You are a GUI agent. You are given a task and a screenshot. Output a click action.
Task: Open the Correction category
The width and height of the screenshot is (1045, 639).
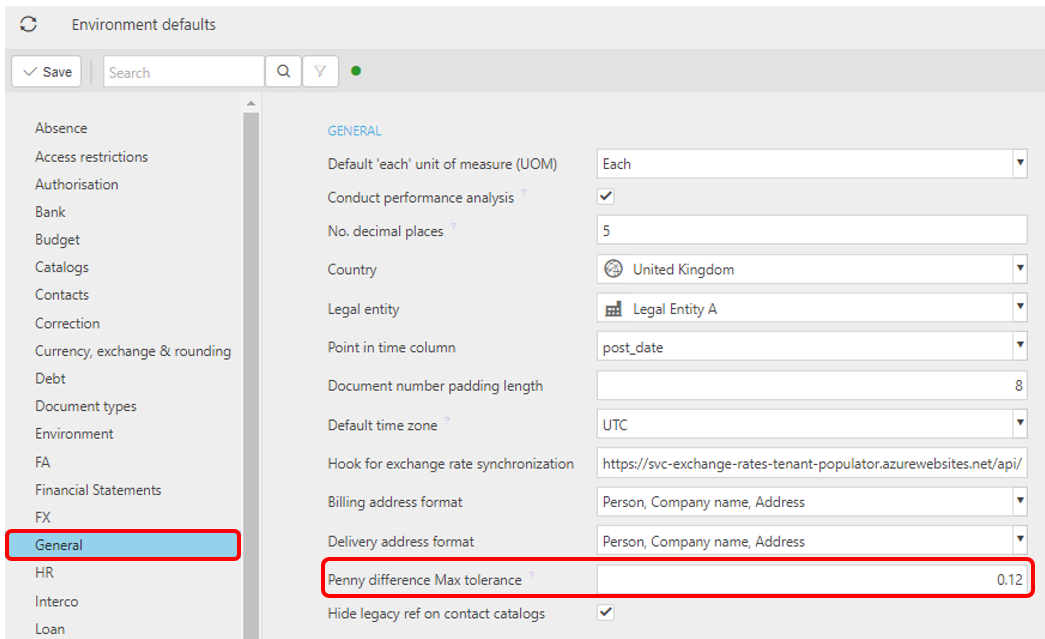[x=67, y=323]
